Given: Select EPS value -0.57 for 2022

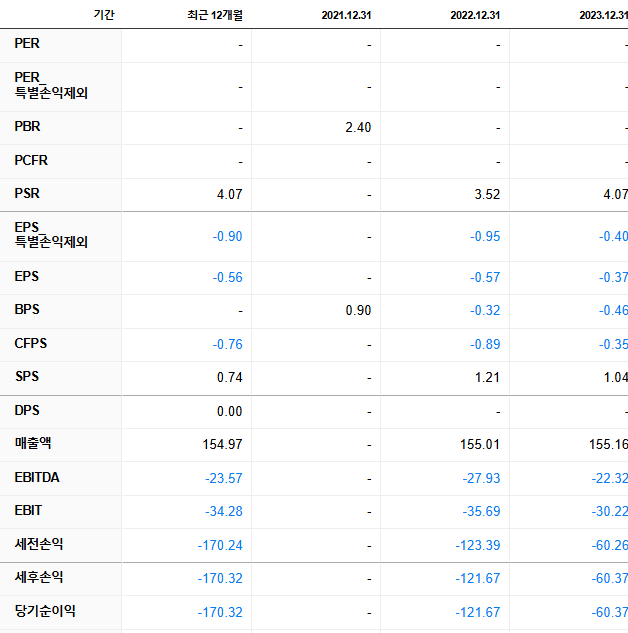Looking at the screenshot, I should [485, 278].
